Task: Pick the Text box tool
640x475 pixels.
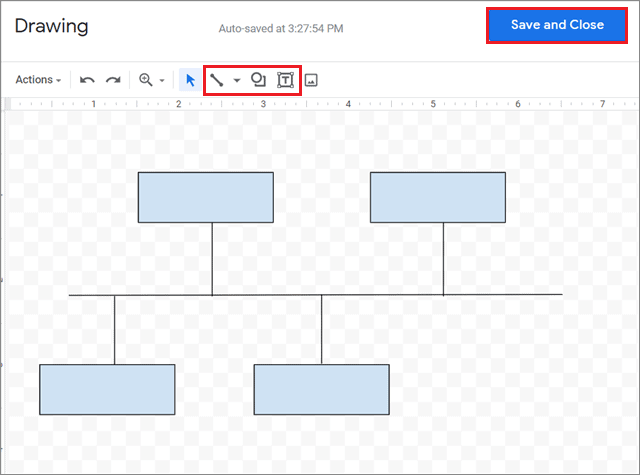Action: click(x=285, y=80)
